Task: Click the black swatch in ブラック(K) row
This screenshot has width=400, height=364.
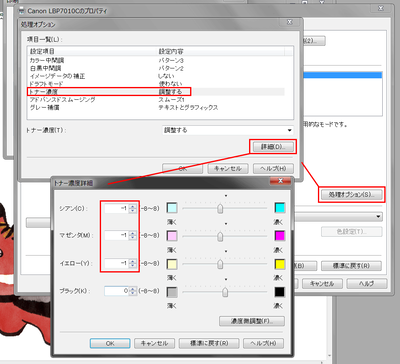Action: pos(280,292)
